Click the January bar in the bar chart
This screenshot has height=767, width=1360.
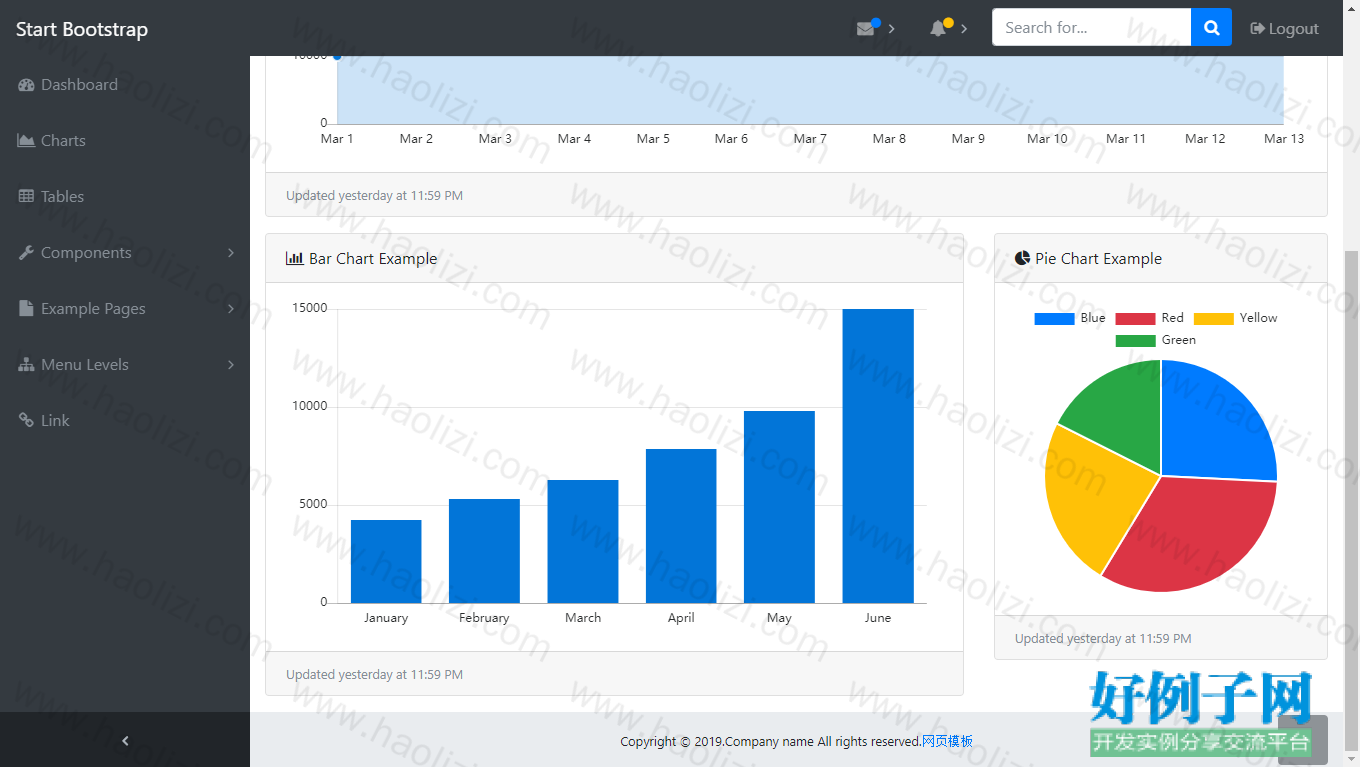click(386, 561)
